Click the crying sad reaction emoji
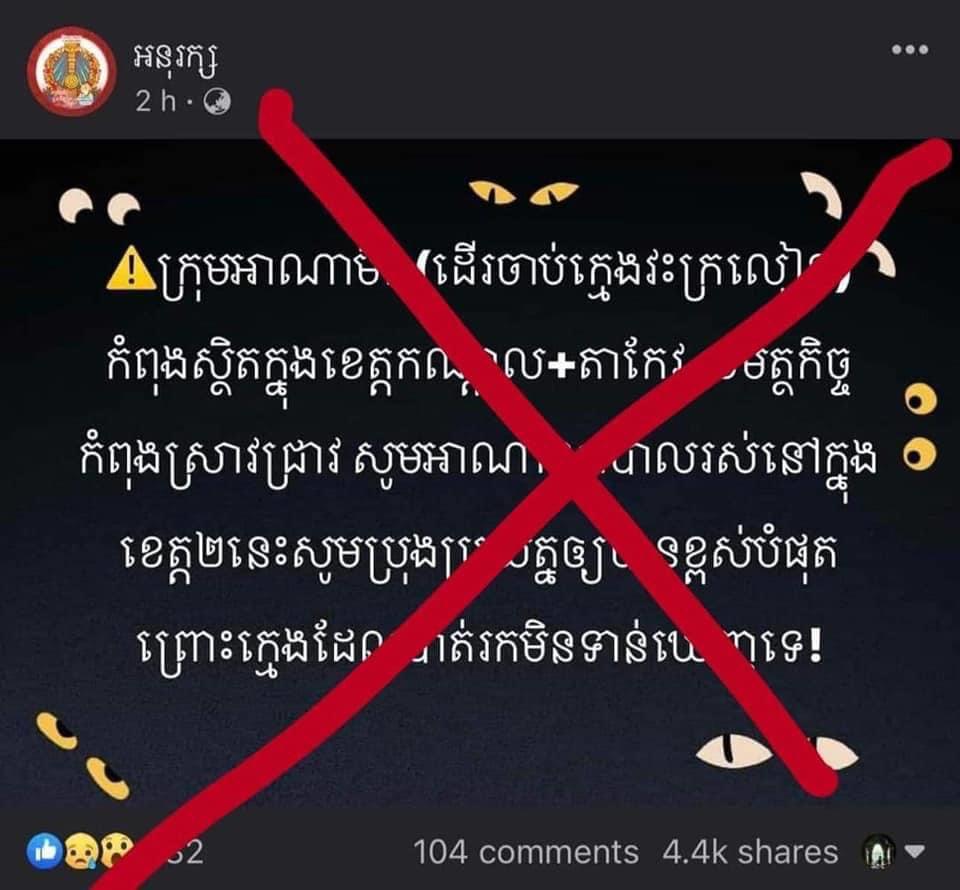Image resolution: width=960 pixels, height=890 pixels. click(x=80, y=852)
